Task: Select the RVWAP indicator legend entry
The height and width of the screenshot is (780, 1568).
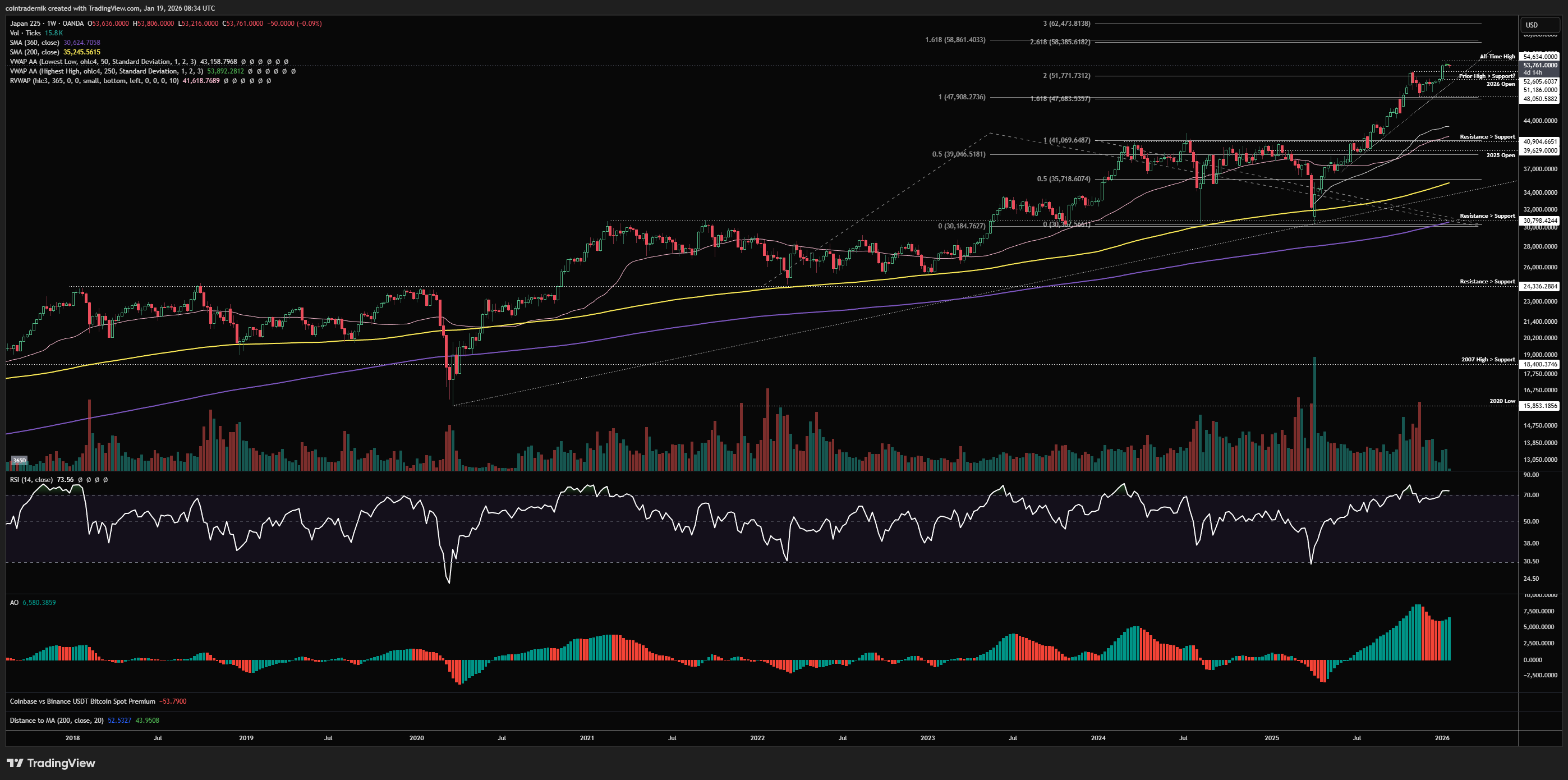Action: tap(94, 81)
